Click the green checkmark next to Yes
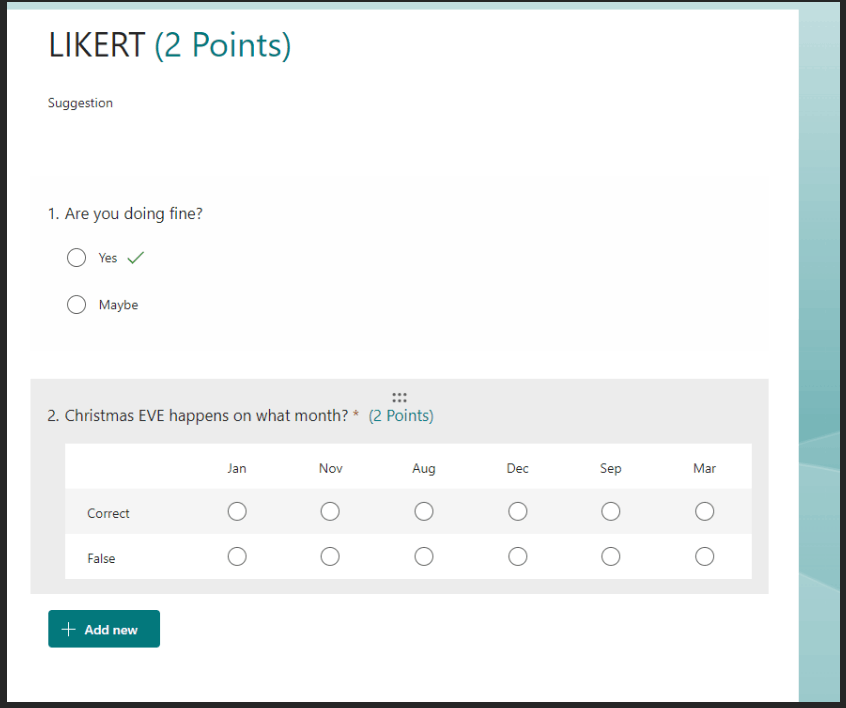This screenshot has width=846, height=708. pos(135,258)
